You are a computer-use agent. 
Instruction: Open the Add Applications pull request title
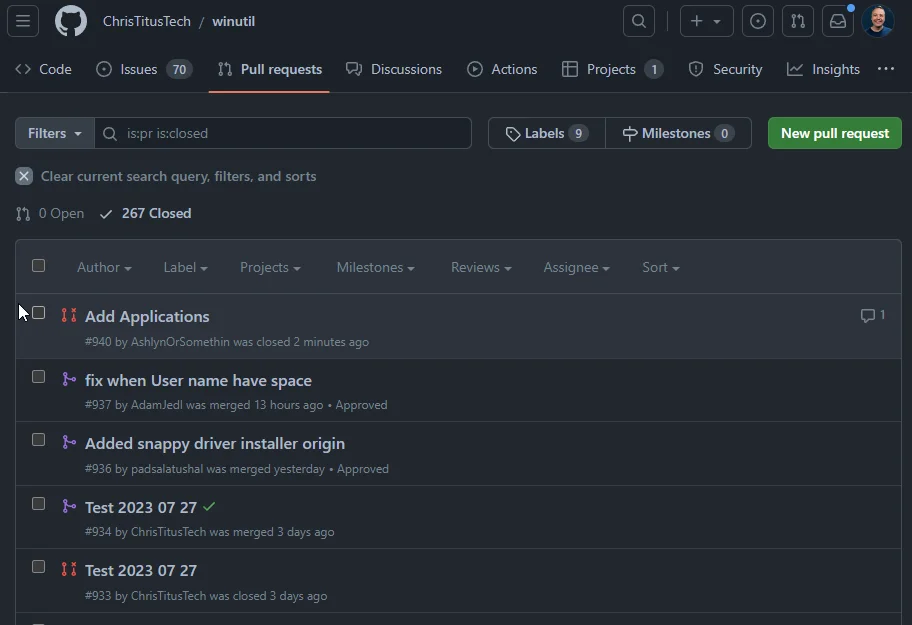point(147,316)
